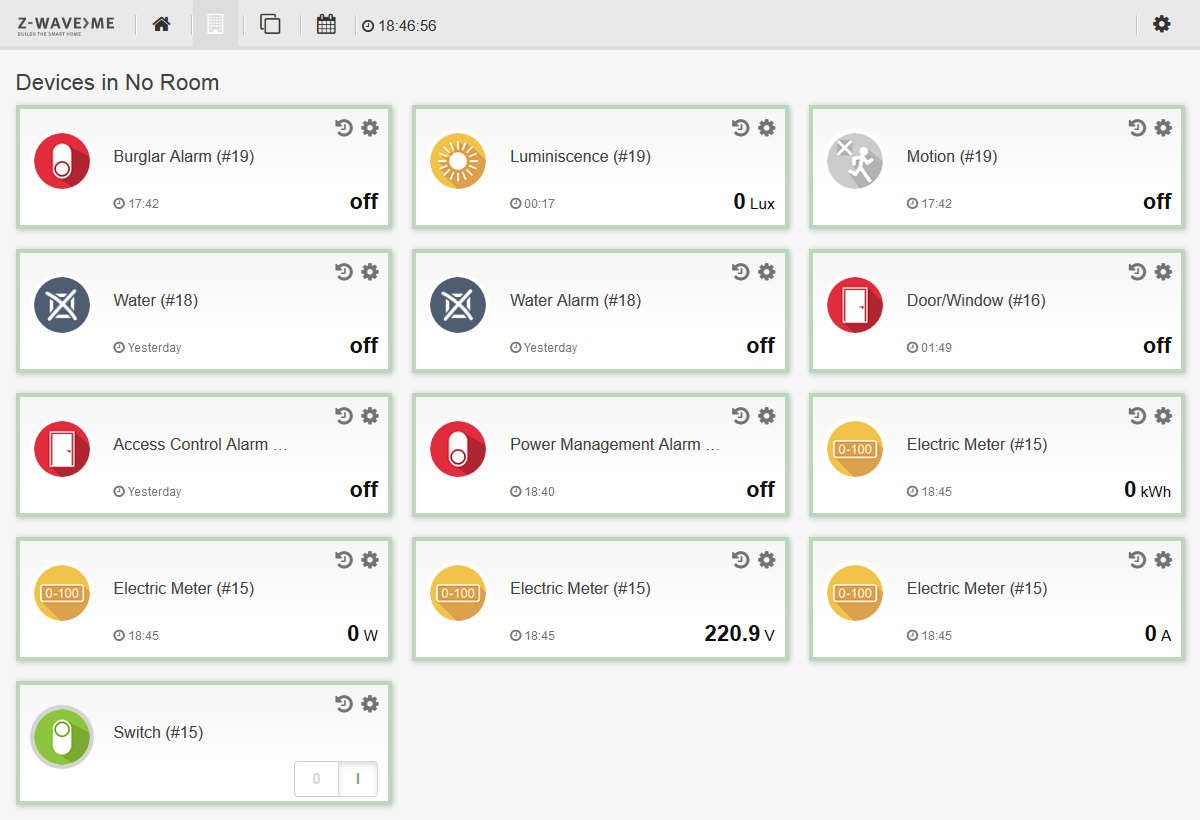Open settings for Switch (#15) widget

(370, 704)
